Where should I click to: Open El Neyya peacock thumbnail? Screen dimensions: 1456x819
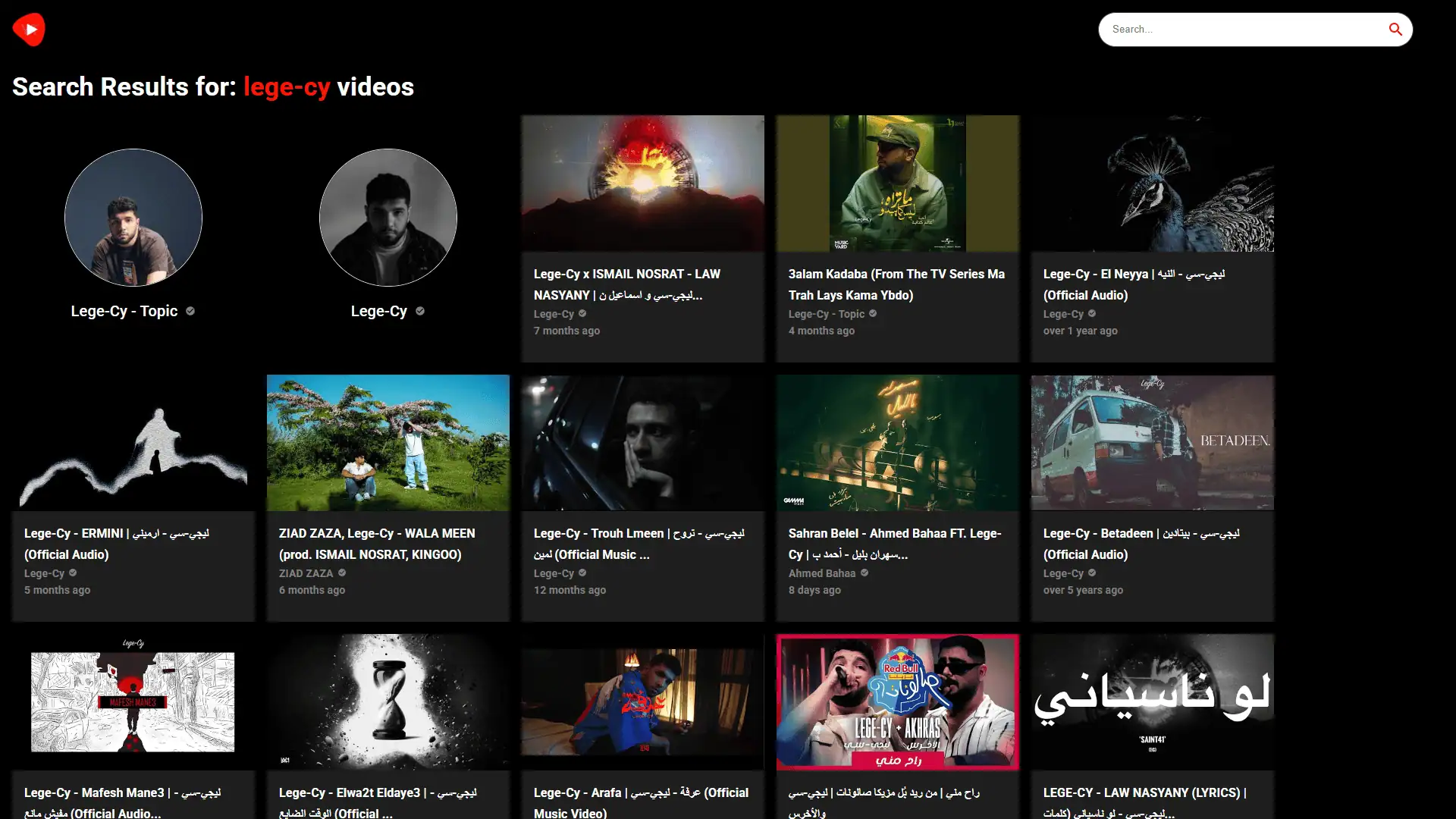[x=1153, y=184]
